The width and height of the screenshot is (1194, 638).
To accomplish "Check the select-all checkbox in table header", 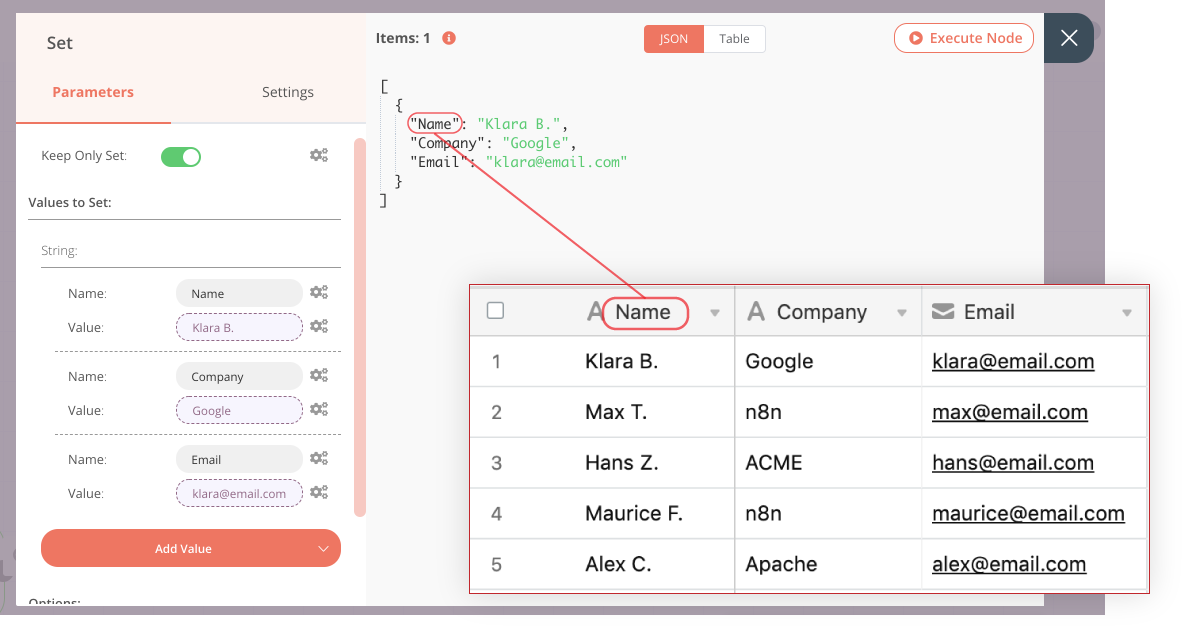I will coord(495,311).
